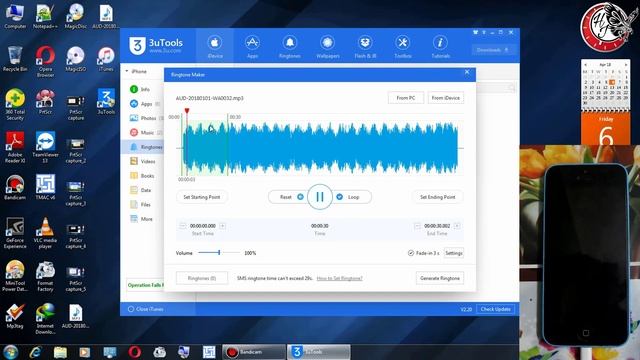Click the From iDevice button

446,98
